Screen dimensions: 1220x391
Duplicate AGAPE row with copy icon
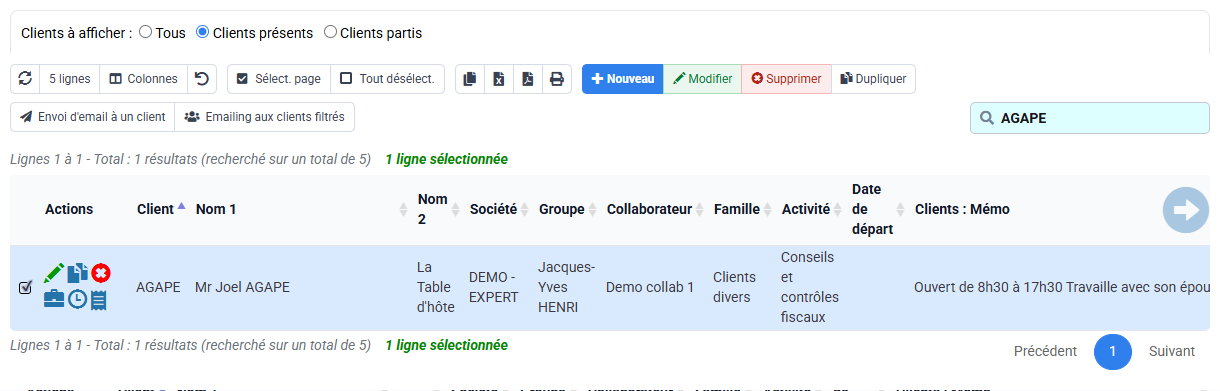78,273
